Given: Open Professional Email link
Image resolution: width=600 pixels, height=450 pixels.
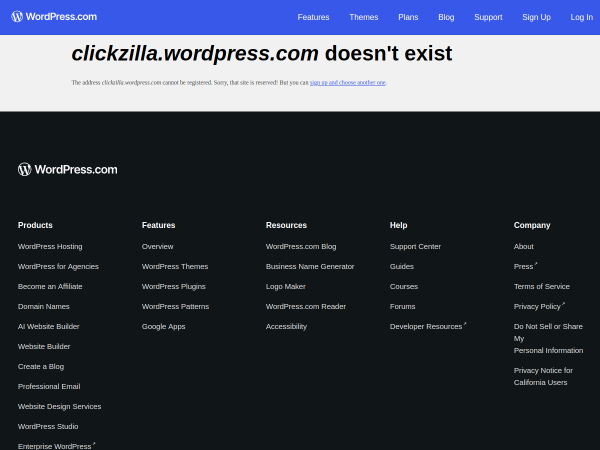Looking at the screenshot, I should click(49, 386).
